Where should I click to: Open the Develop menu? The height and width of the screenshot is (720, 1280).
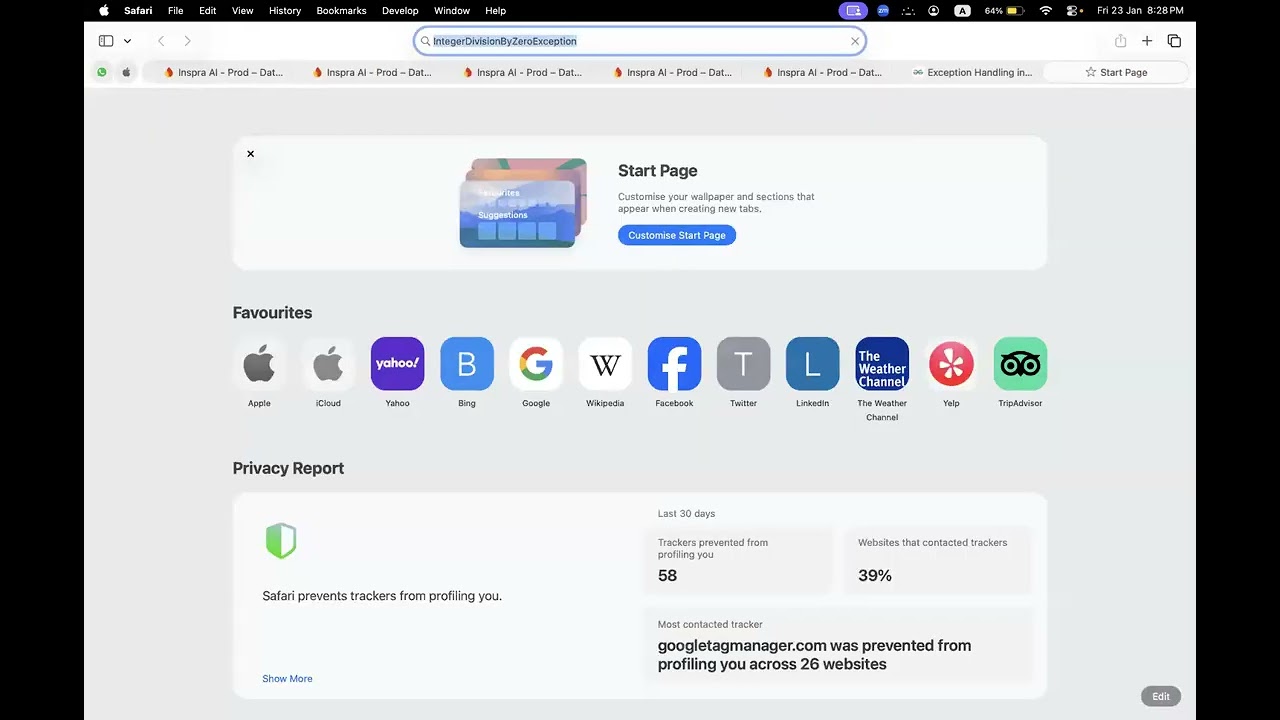400,11
